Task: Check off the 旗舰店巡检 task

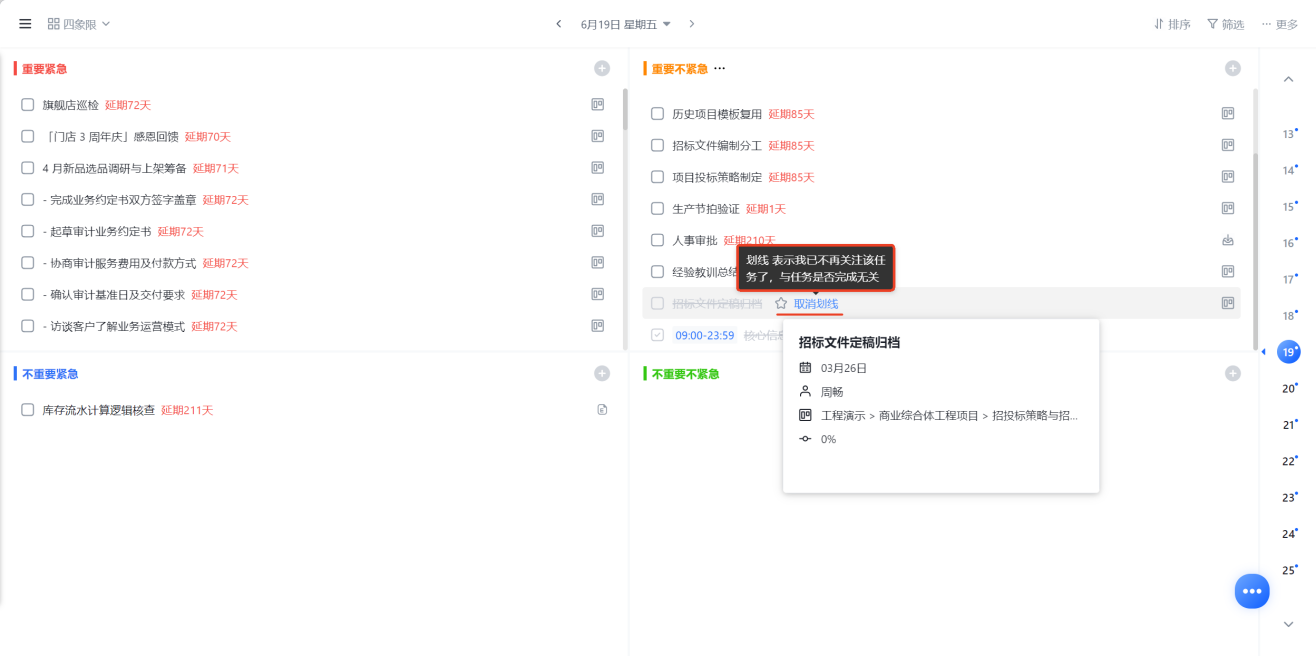Action: click(x=28, y=104)
